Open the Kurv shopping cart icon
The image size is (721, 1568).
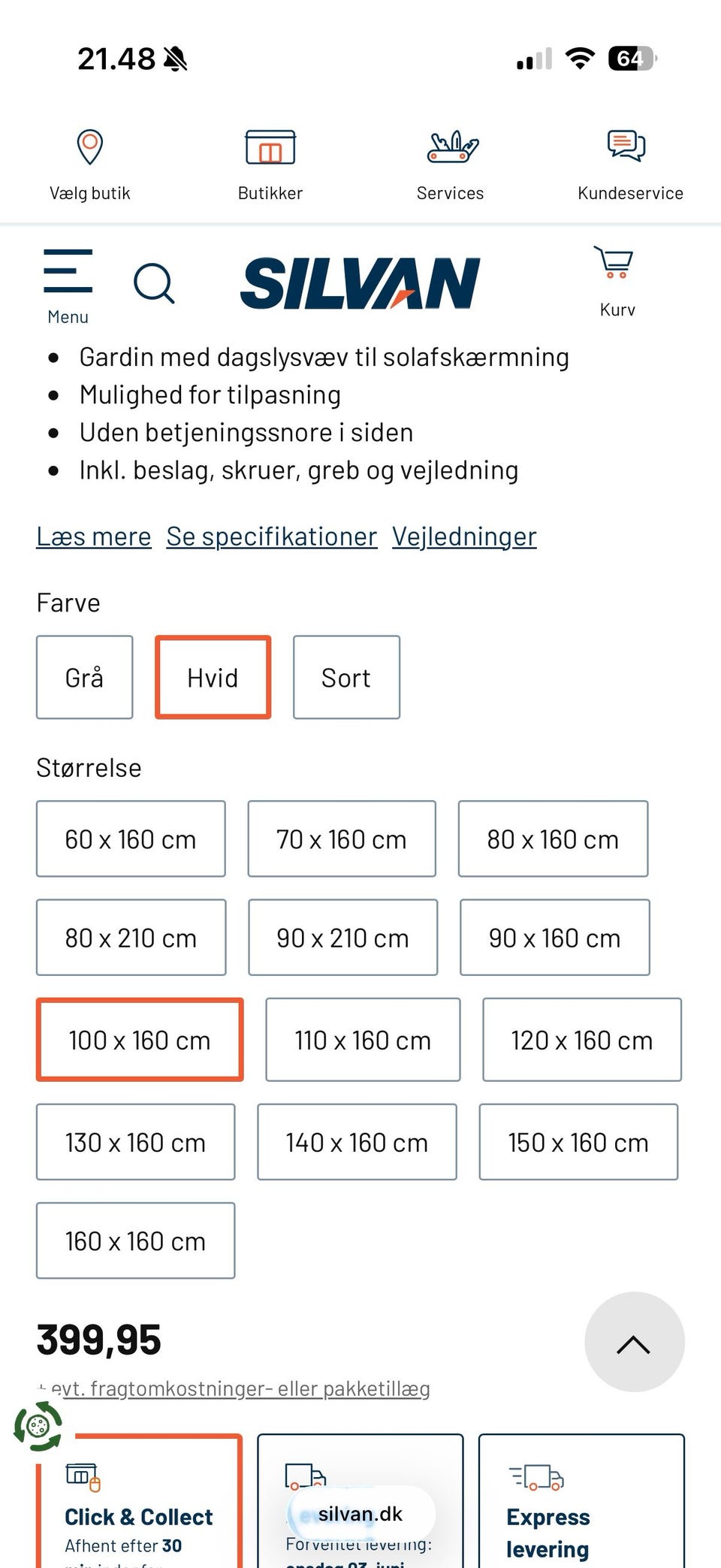tap(614, 263)
